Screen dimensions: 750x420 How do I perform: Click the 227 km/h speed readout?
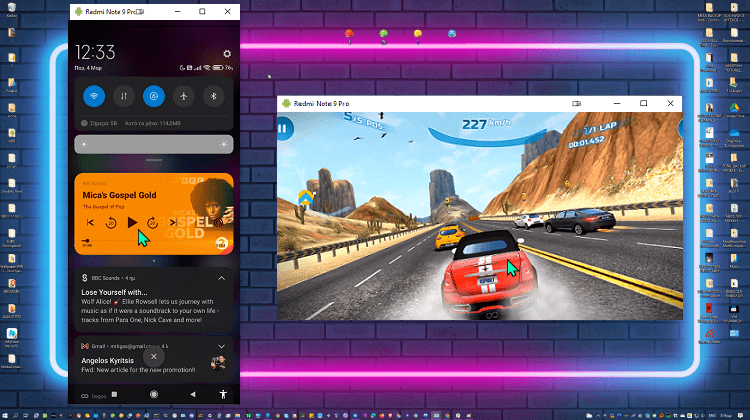pyautogui.click(x=485, y=124)
